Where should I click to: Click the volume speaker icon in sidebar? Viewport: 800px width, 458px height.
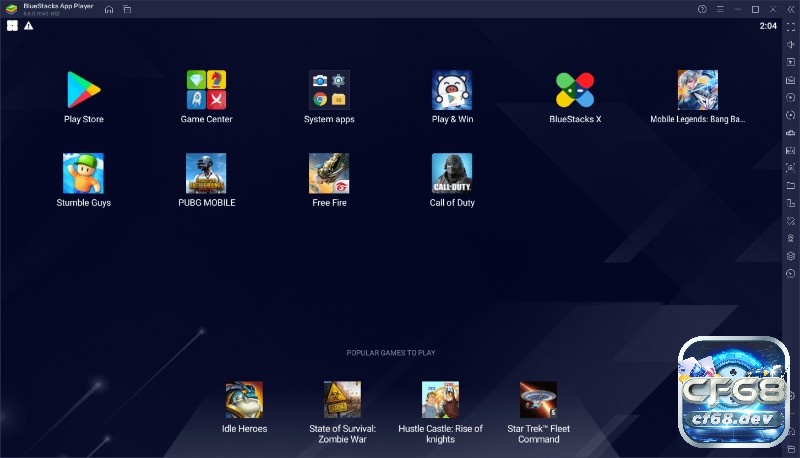(x=791, y=44)
